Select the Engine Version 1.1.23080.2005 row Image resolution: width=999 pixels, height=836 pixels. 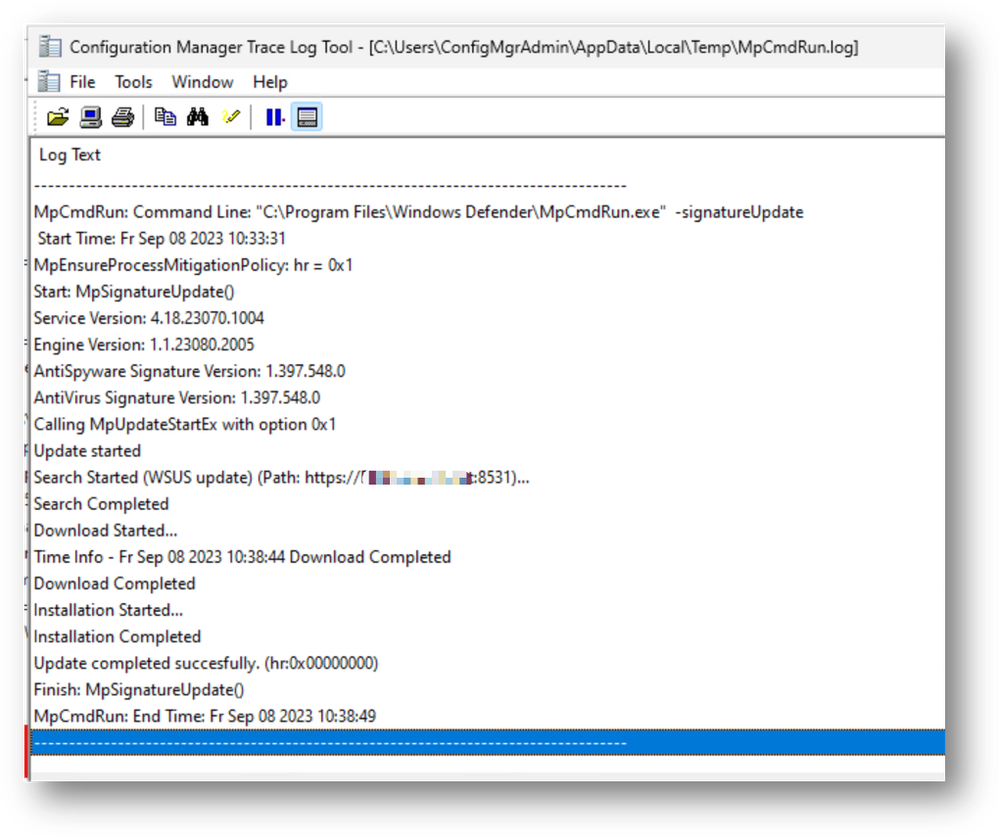click(x=487, y=345)
